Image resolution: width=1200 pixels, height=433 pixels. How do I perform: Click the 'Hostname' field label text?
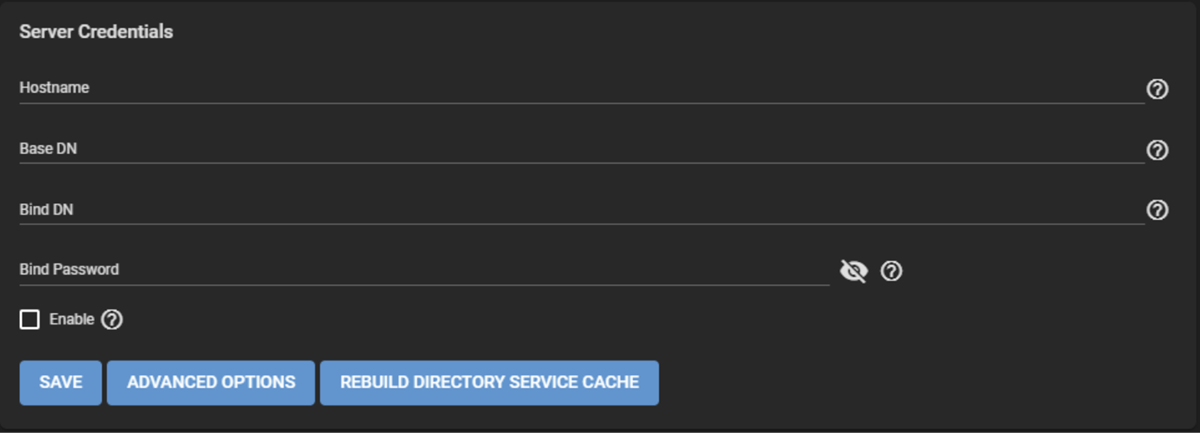[54, 88]
